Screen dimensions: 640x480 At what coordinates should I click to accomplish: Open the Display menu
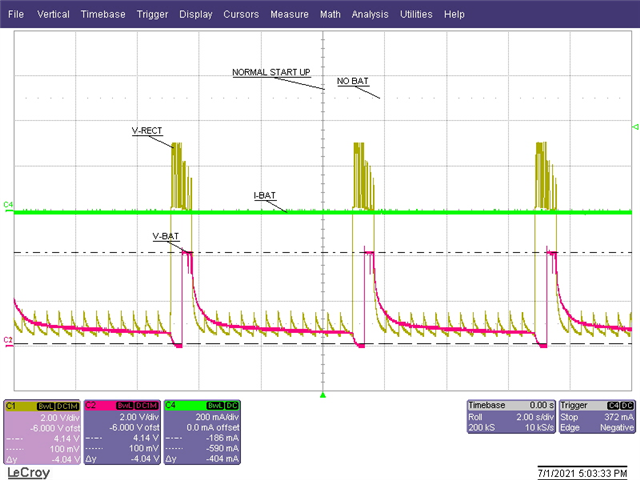[196, 14]
